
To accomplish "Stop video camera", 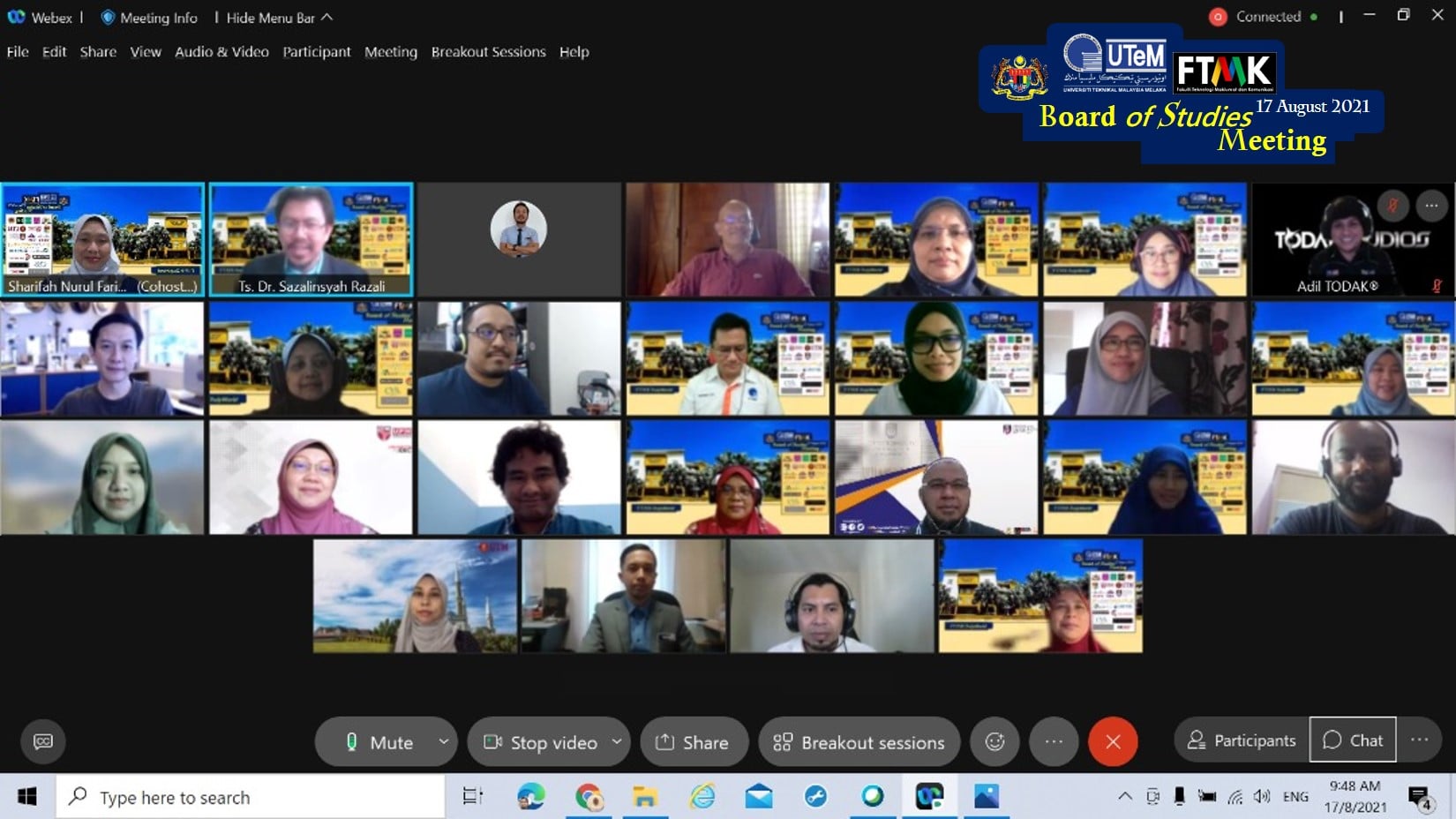I will [542, 742].
